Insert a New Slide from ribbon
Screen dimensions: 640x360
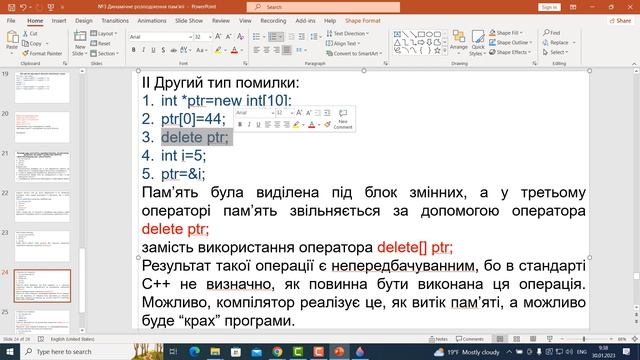pos(80,43)
